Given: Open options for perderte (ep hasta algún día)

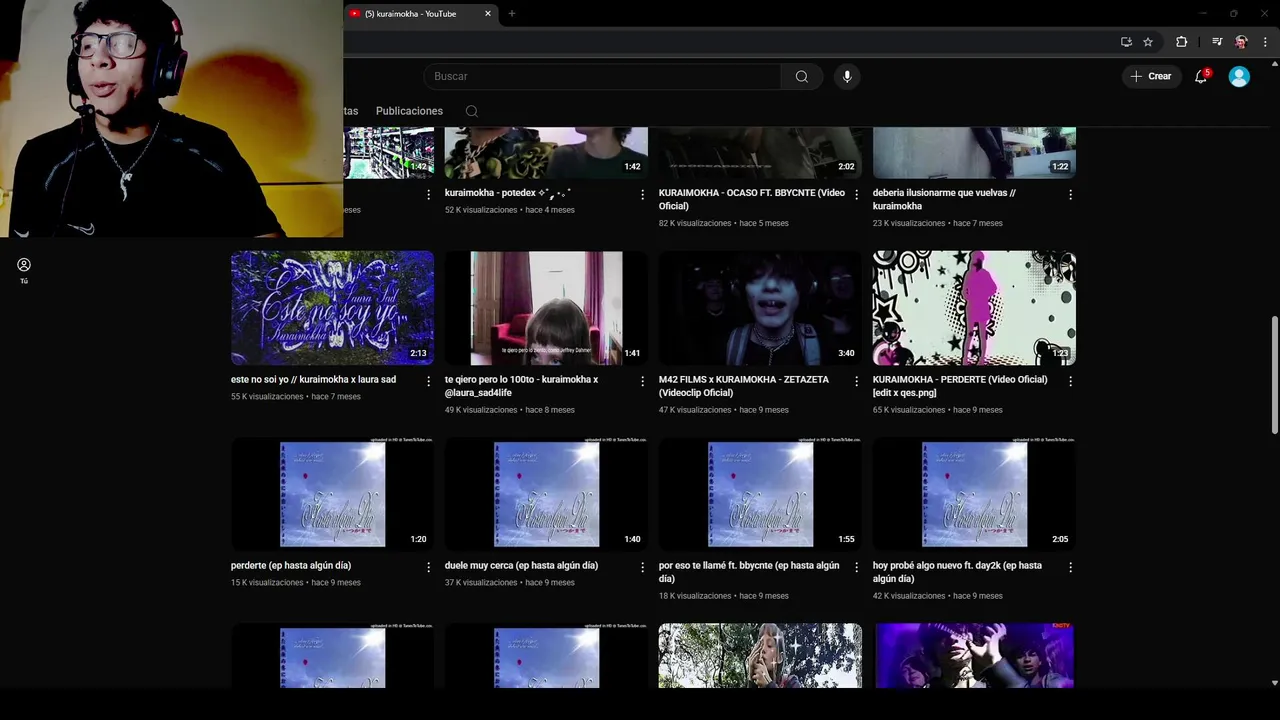Looking at the screenshot, I should click(x=429, y=567).
